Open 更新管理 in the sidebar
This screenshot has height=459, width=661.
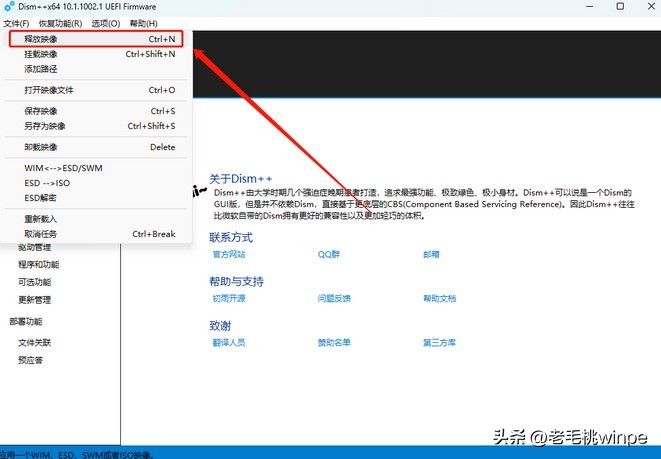coord(35,300)
